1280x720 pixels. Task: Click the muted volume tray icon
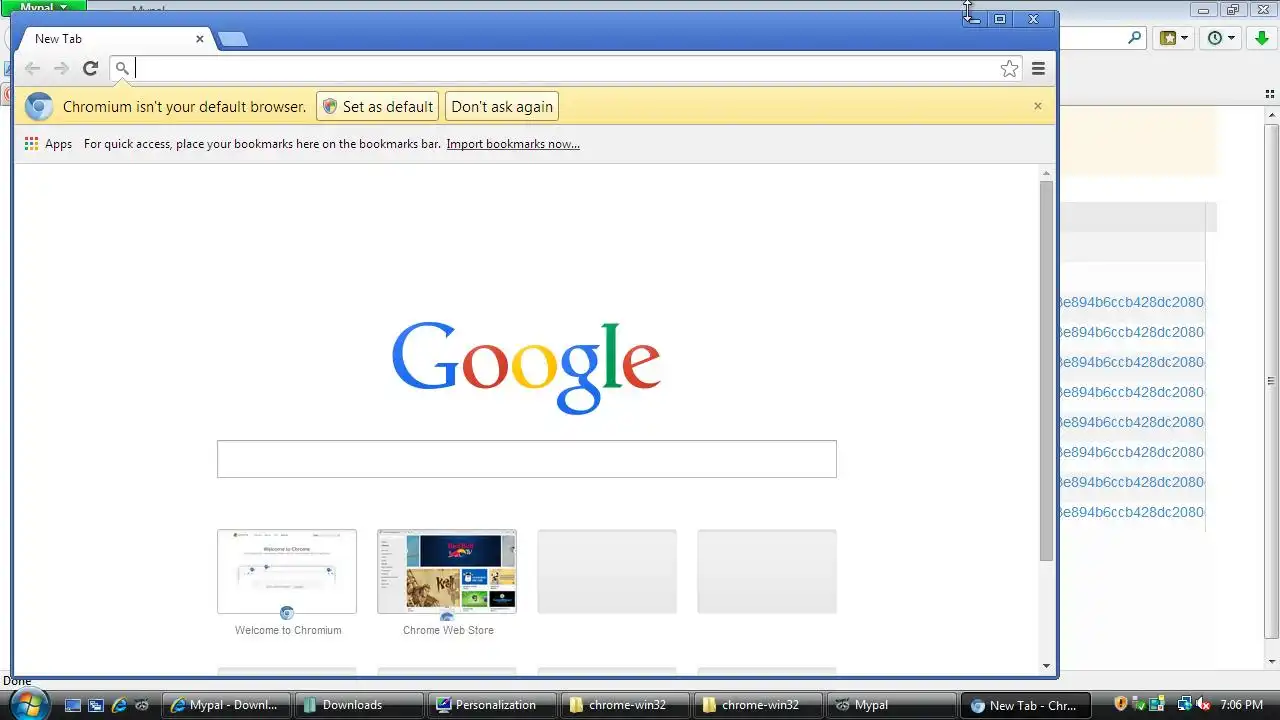pyautogui.click(x=1203, y=705)
